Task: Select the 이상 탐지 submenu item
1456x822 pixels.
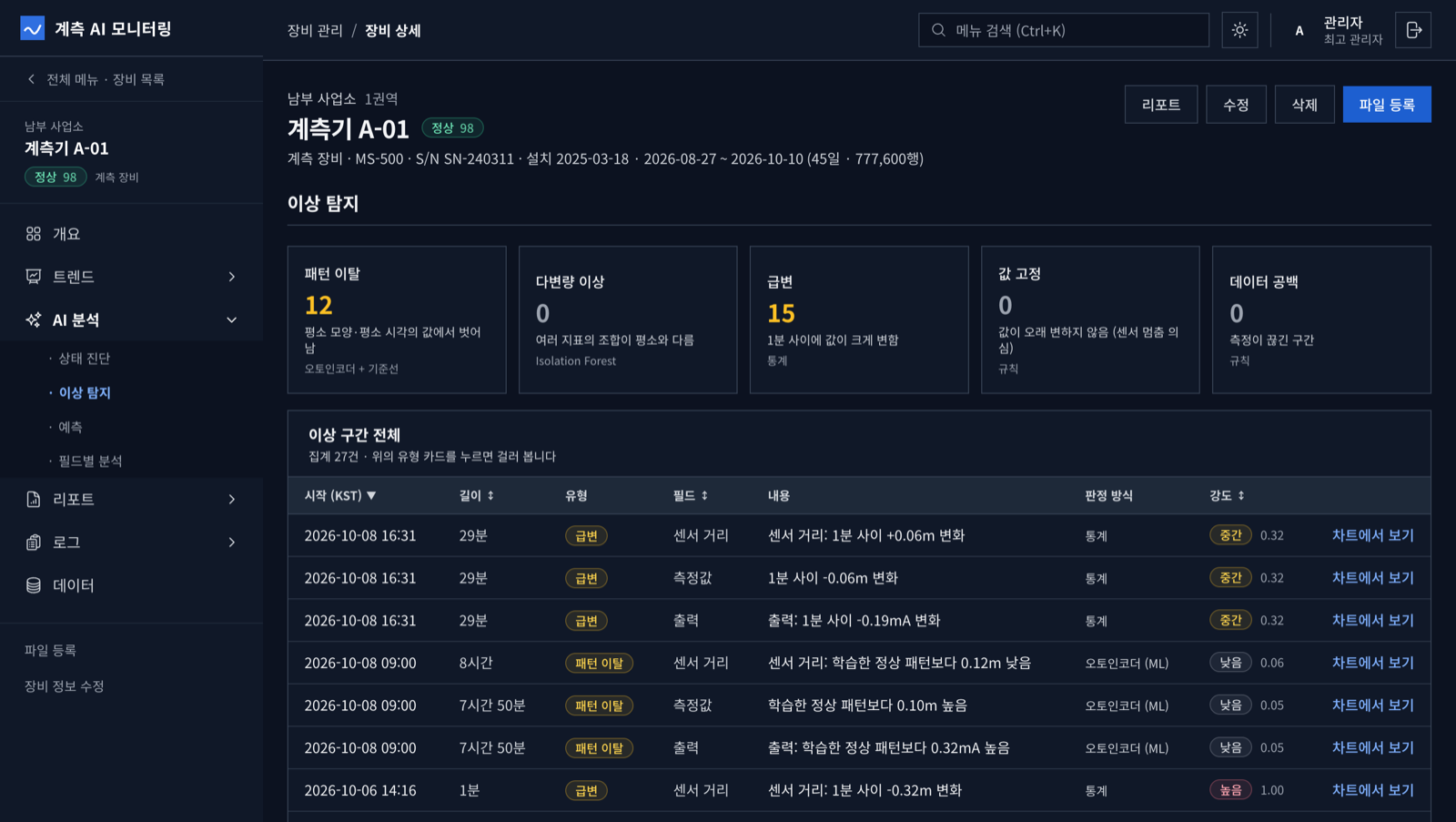Action: tap(84, 392)
